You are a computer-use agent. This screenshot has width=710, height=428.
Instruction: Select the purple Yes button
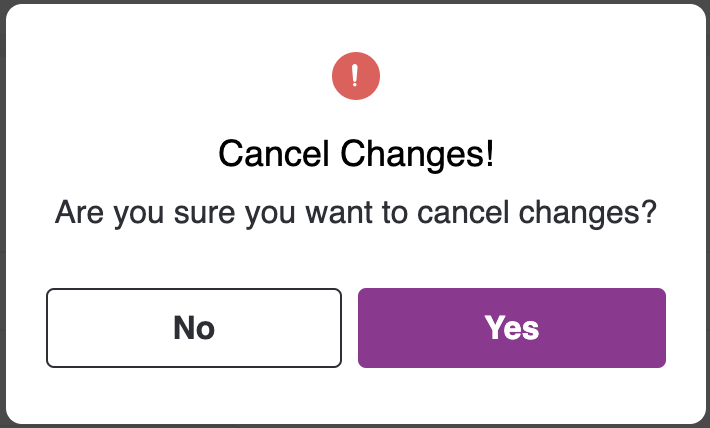pyautogui.click(x=512, y=327)
